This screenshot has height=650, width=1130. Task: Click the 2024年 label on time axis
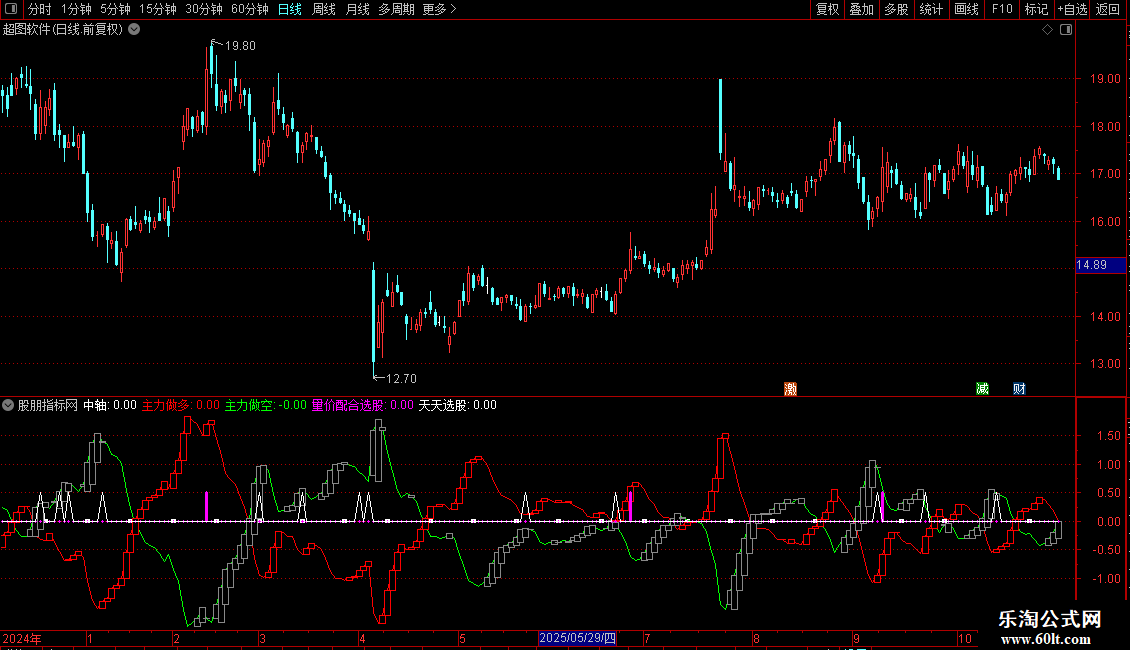[x=22, y=638]
